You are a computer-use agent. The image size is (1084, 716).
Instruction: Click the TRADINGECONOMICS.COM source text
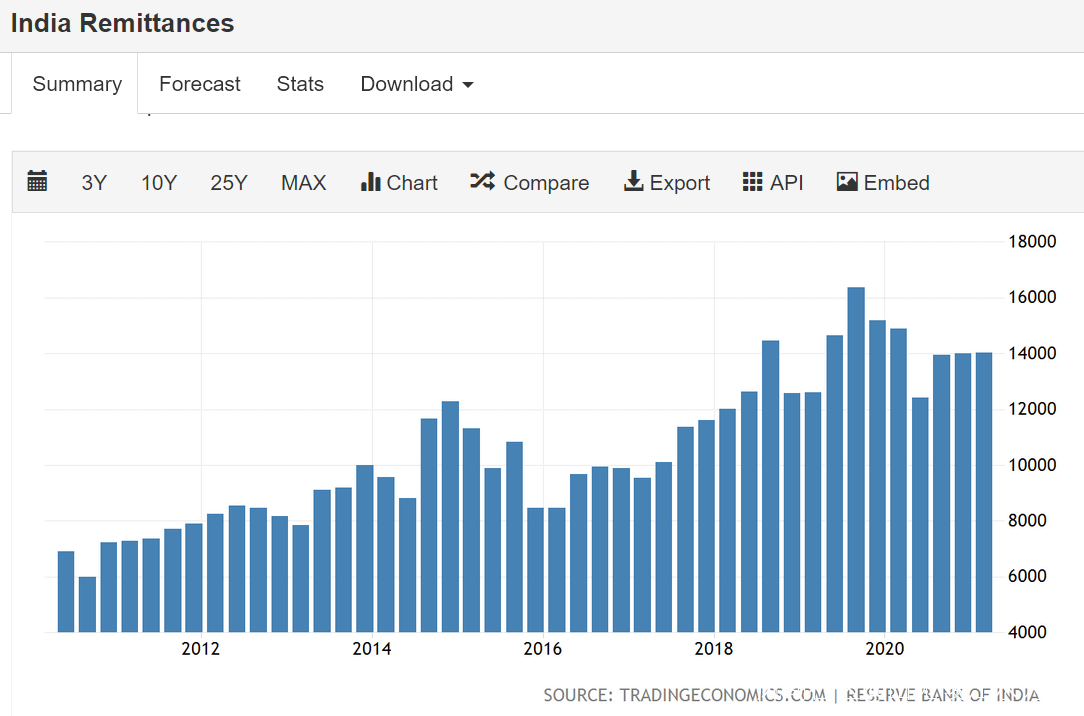pos(722,694)
